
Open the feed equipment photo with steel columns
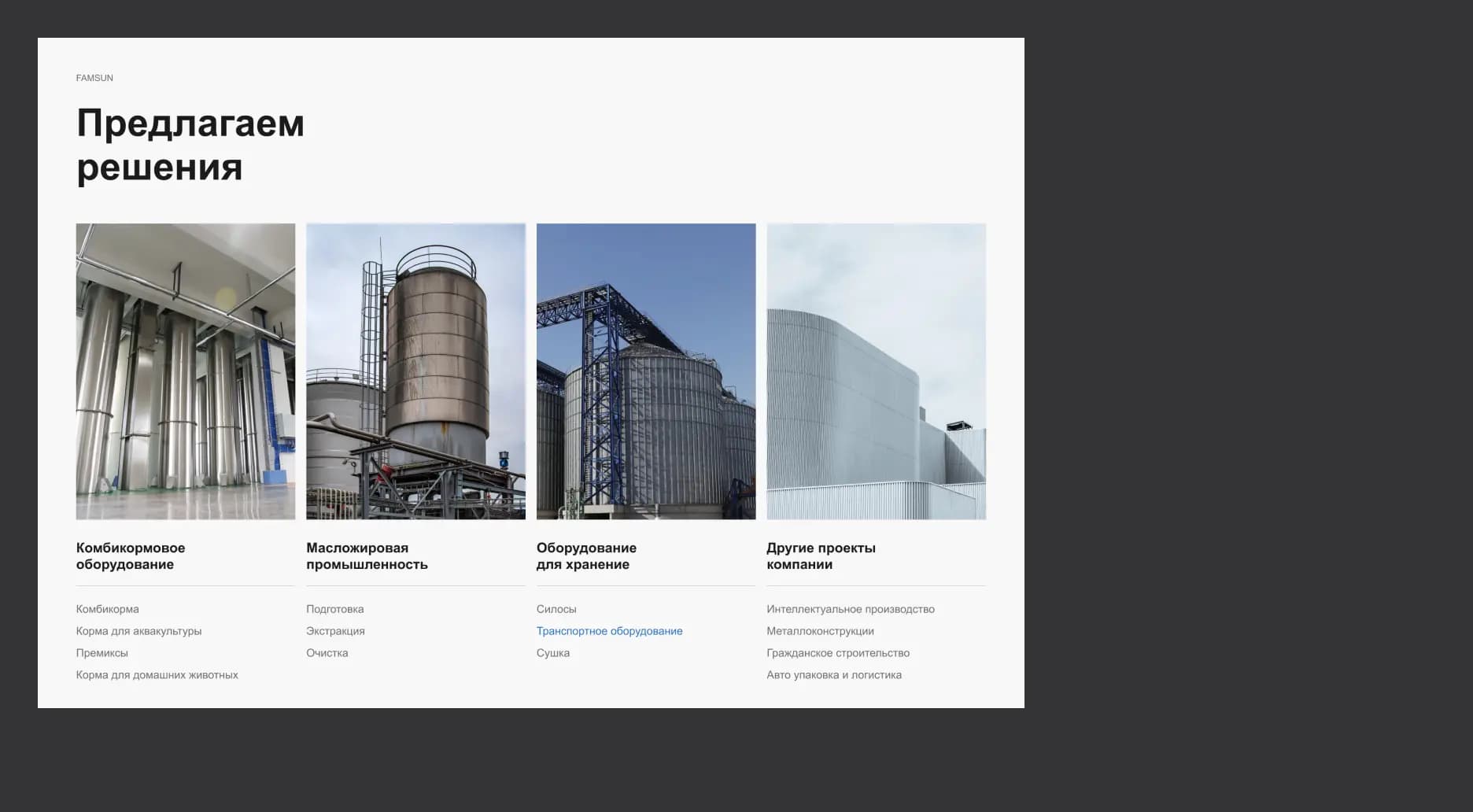coord(186,371)
